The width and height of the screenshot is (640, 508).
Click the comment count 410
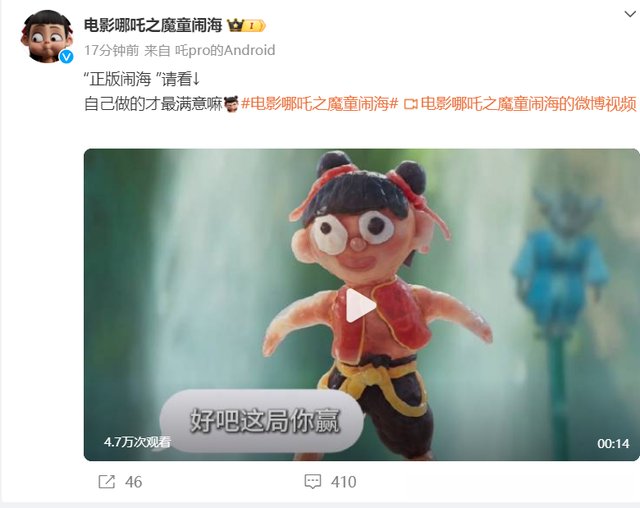point(344,482)
